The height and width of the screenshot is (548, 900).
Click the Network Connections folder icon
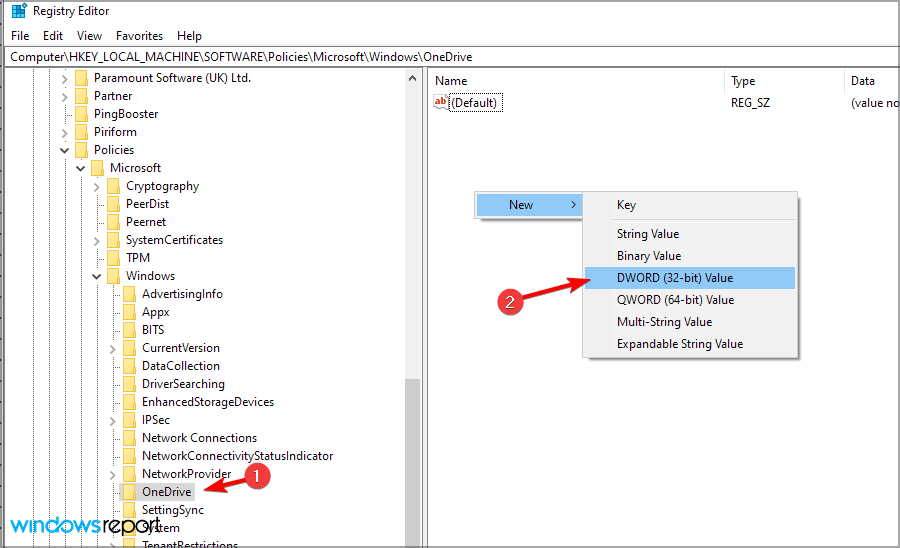coord(130,437)
